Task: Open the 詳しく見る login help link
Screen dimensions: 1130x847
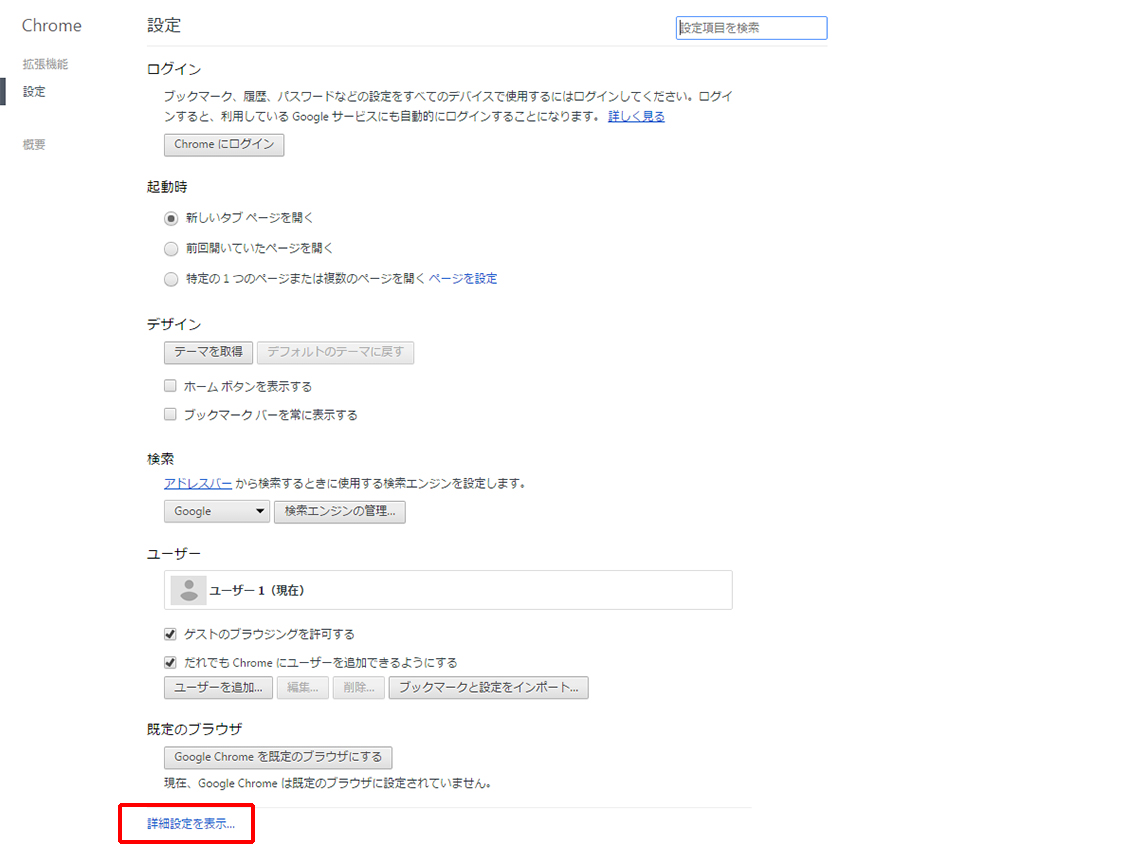Action: click(x=636, y=116)
